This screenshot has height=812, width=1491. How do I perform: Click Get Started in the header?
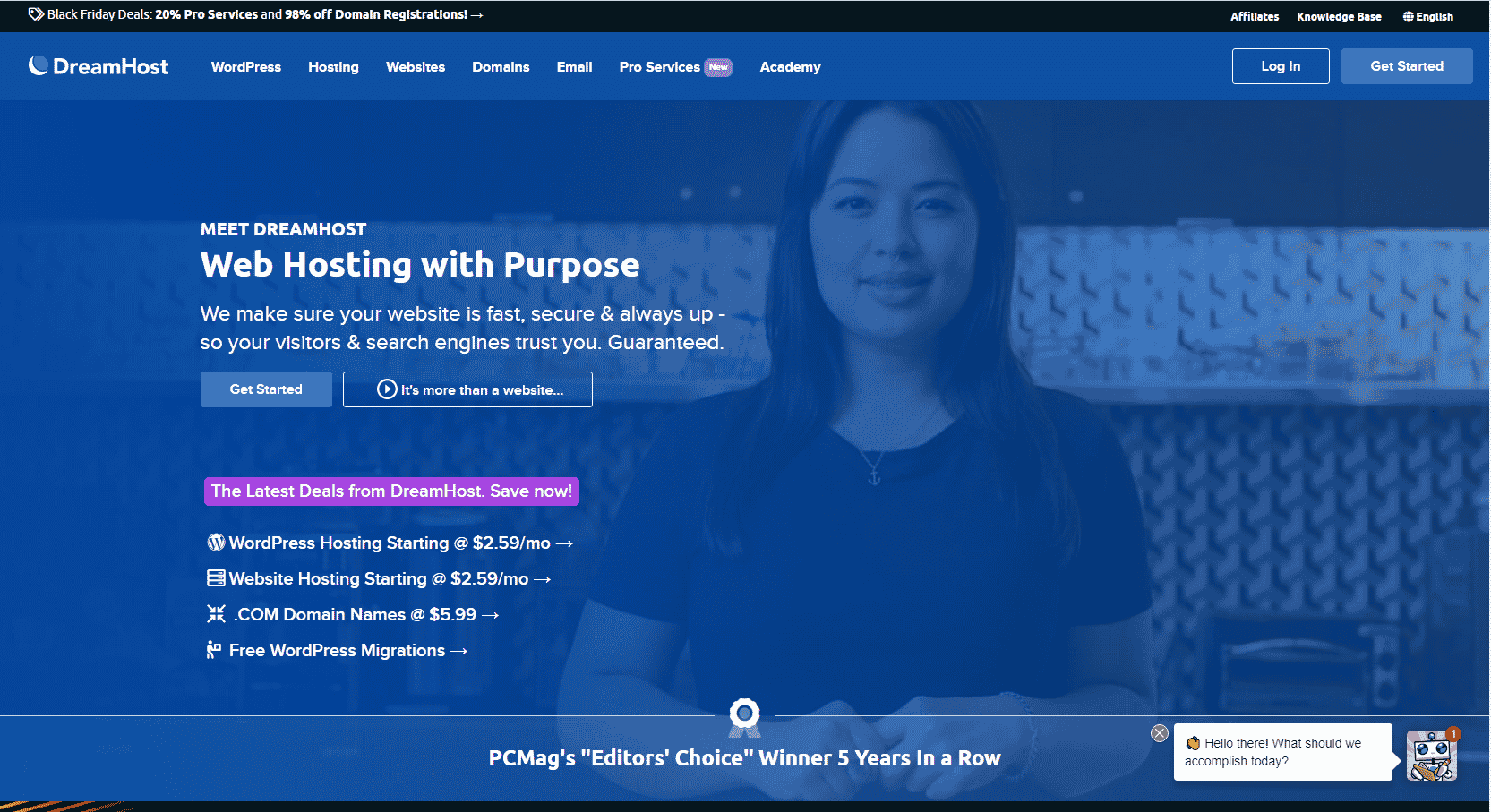point(1407,66)
